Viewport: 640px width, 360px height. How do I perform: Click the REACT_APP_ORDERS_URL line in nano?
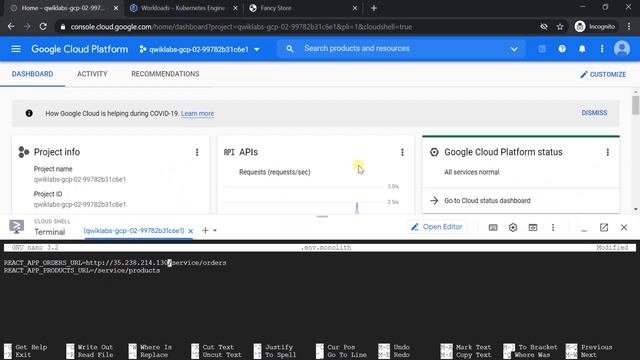(115, 262)
